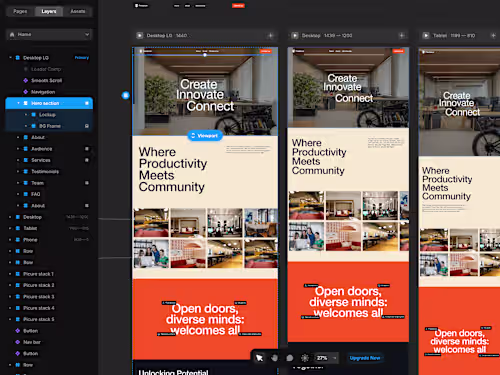Choose the comment bubble tool
Viewport: 500px width, 375px height.
point(290,358)
